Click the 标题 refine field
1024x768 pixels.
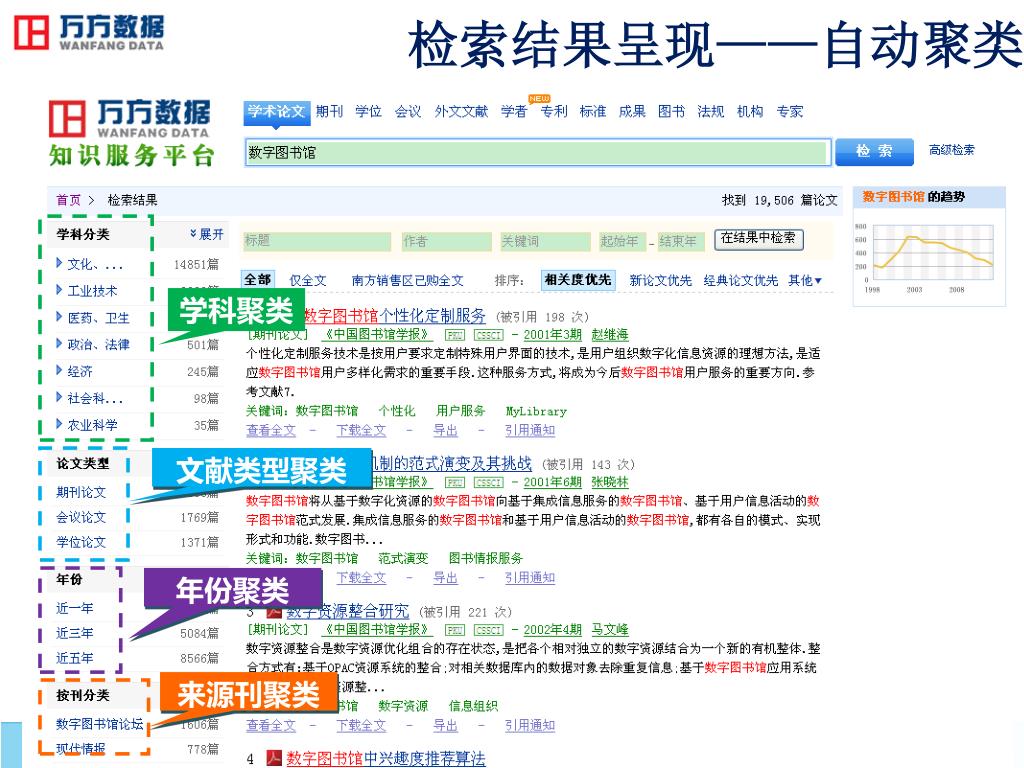tap(317, 241)
